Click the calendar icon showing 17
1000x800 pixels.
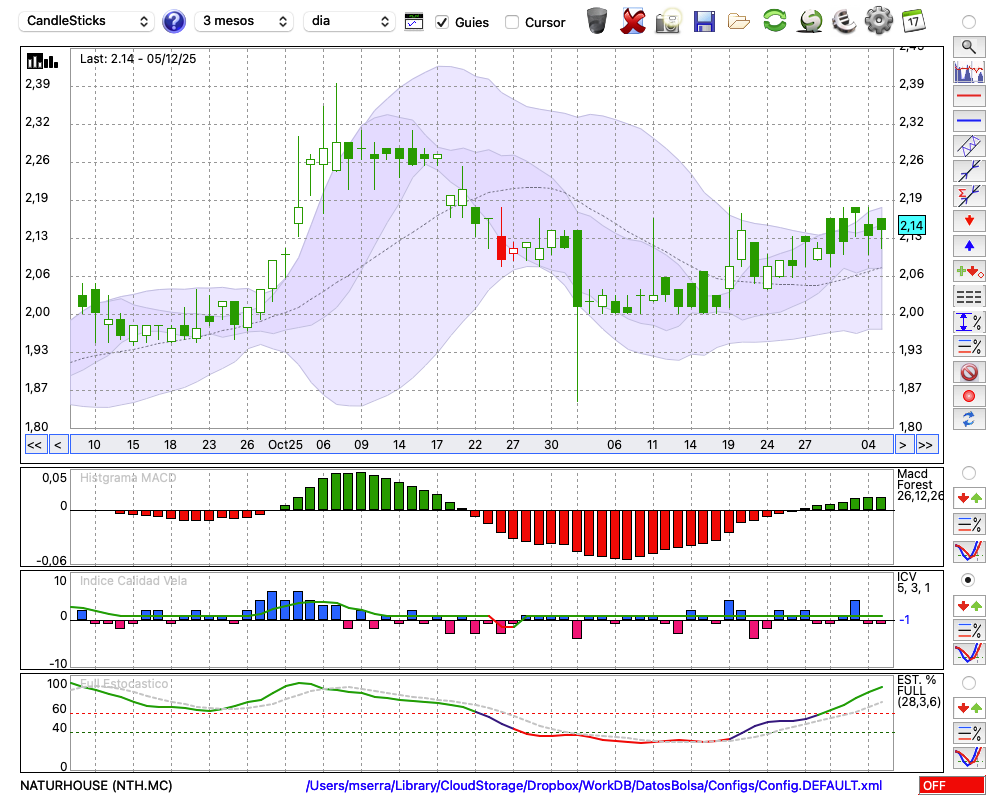[913, 21]
